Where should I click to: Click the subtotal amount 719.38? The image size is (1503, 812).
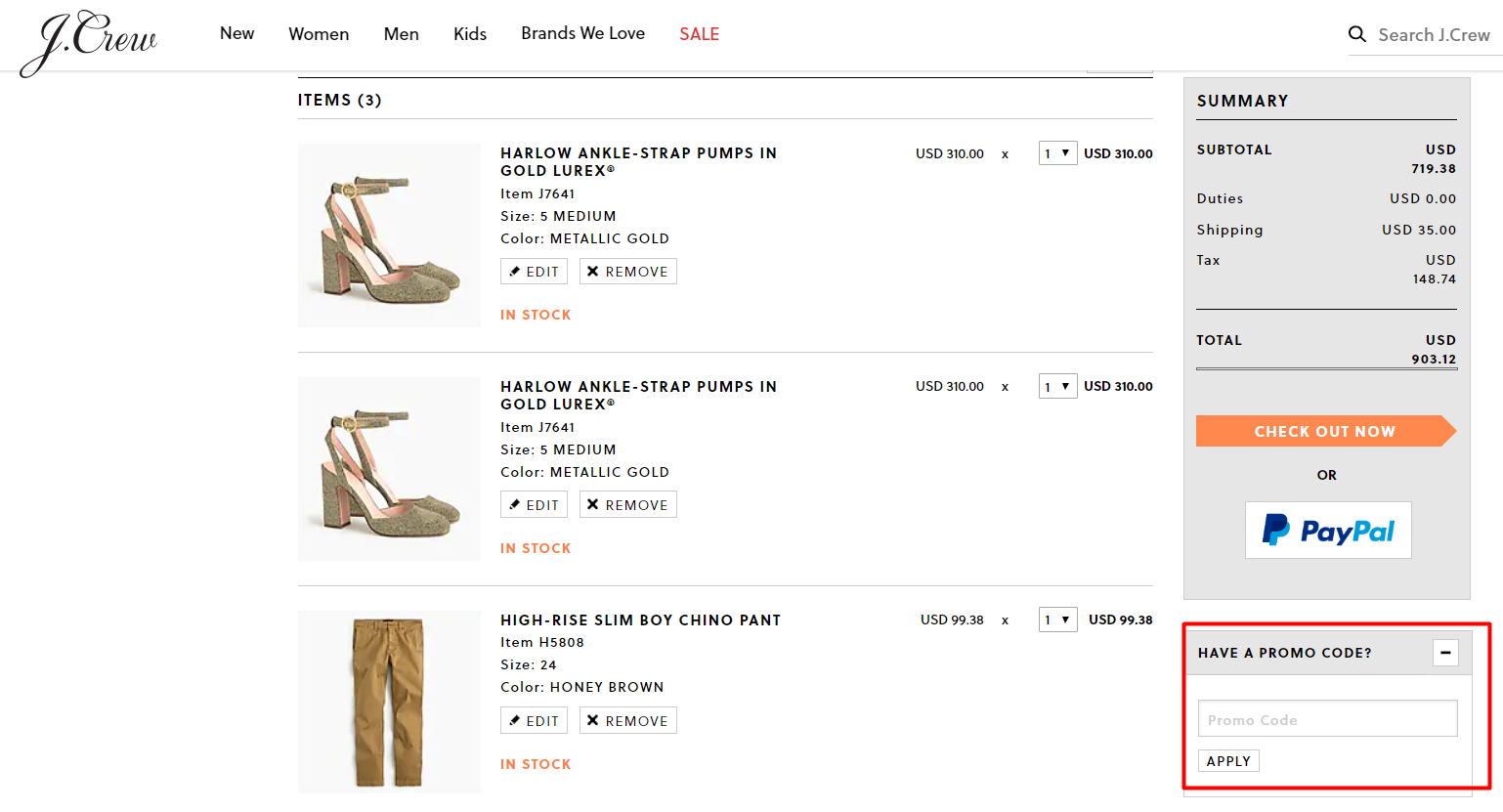pos(1434,168)
